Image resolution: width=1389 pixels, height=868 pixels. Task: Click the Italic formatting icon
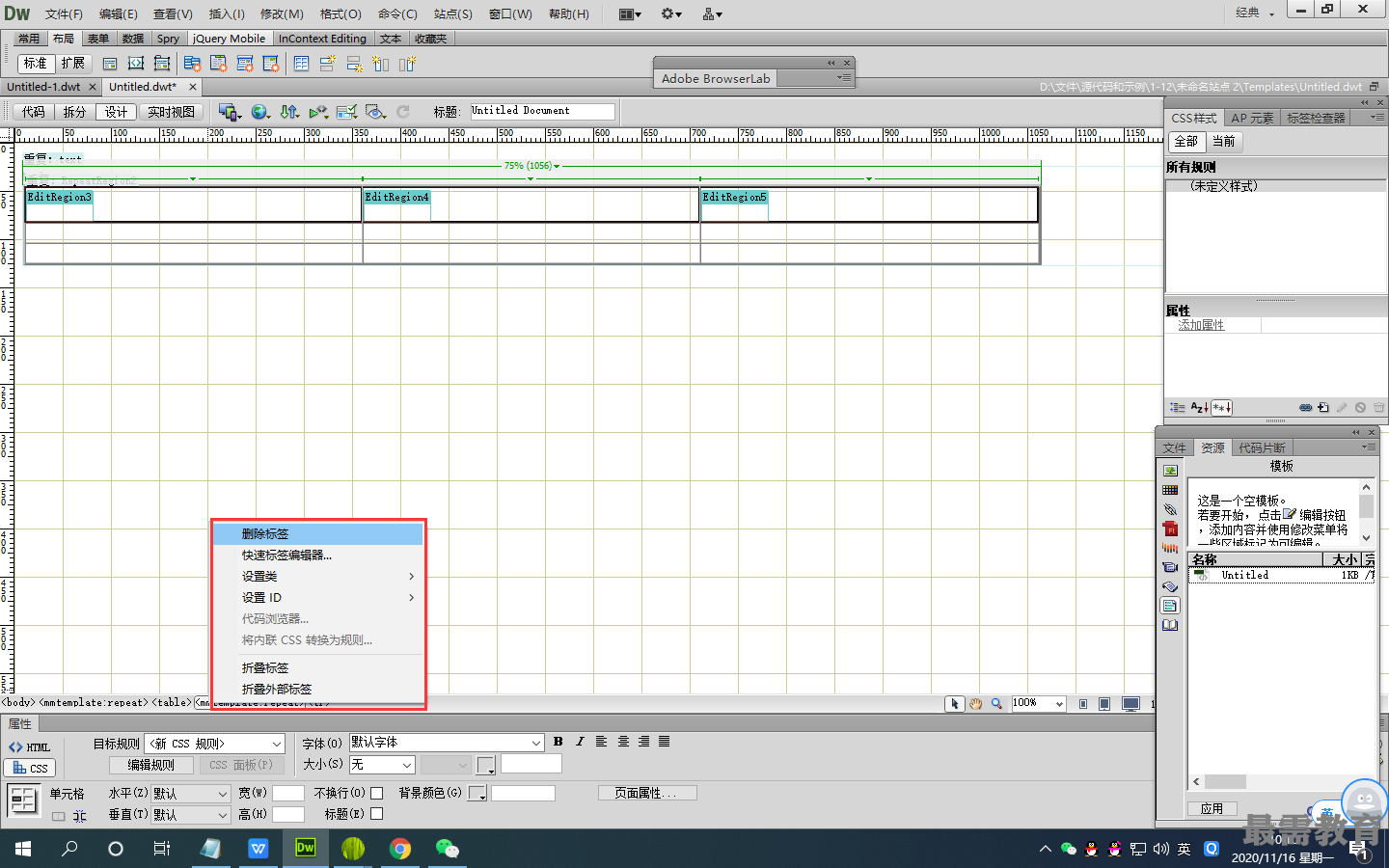[x=580, y=742]
